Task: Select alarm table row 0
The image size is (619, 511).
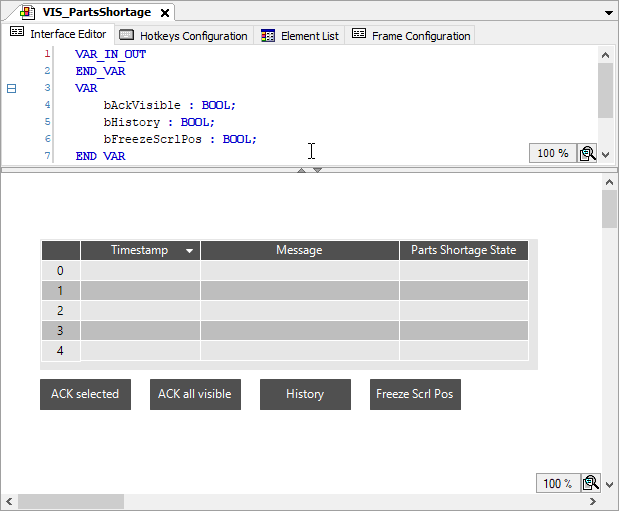Action: click(x=285, y=271)
